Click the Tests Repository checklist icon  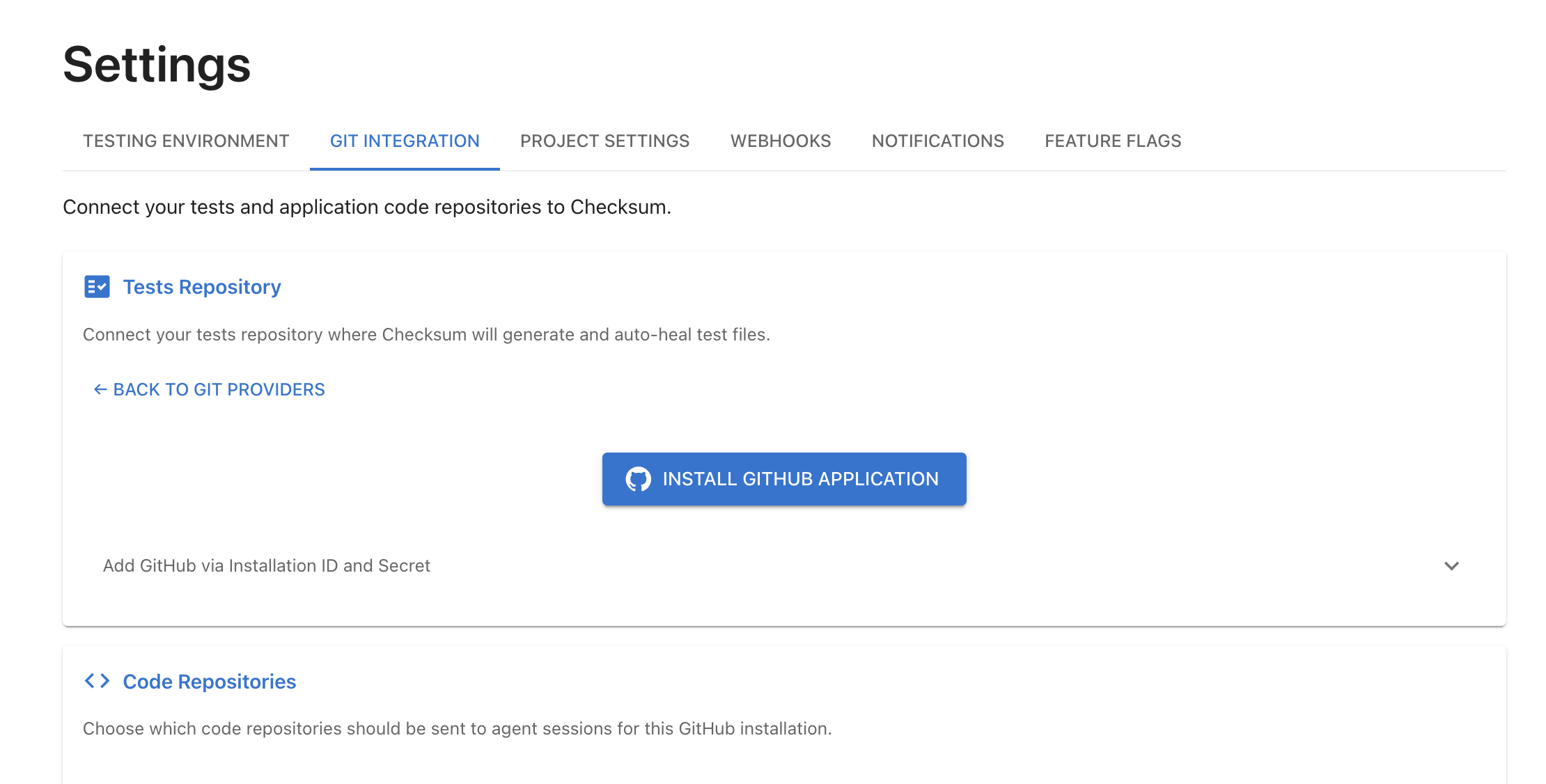tap(97, 287)
